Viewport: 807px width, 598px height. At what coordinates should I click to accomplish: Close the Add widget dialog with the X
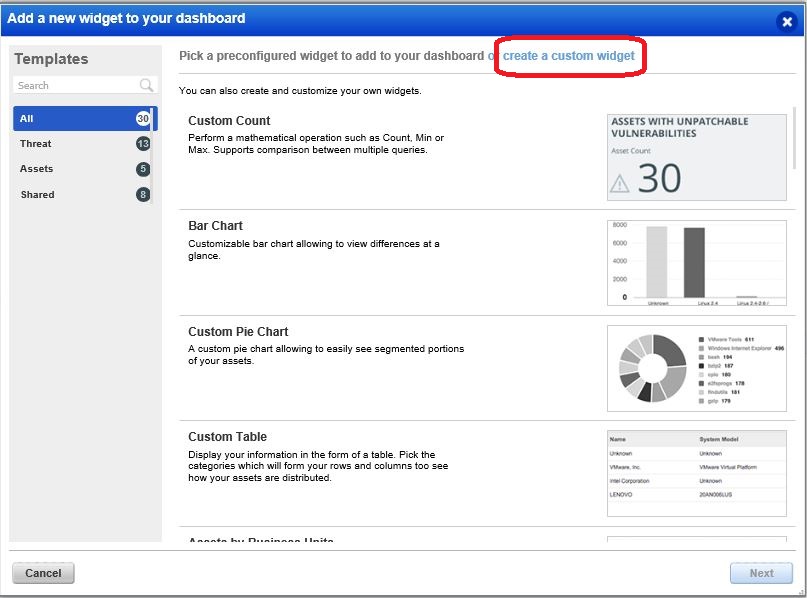point(789,22)
